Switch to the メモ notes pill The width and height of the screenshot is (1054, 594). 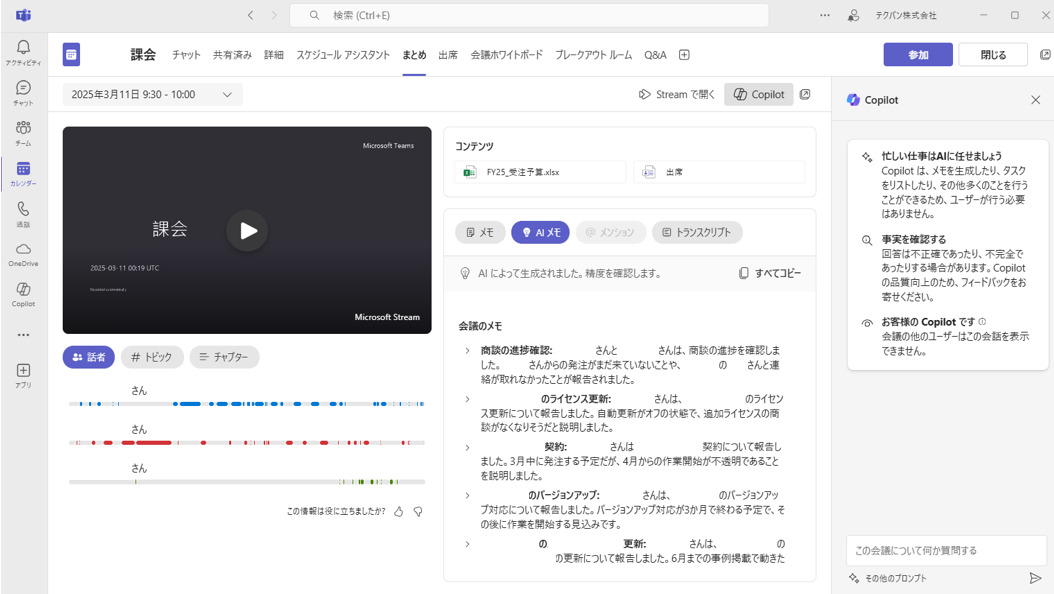pos(480,232)
